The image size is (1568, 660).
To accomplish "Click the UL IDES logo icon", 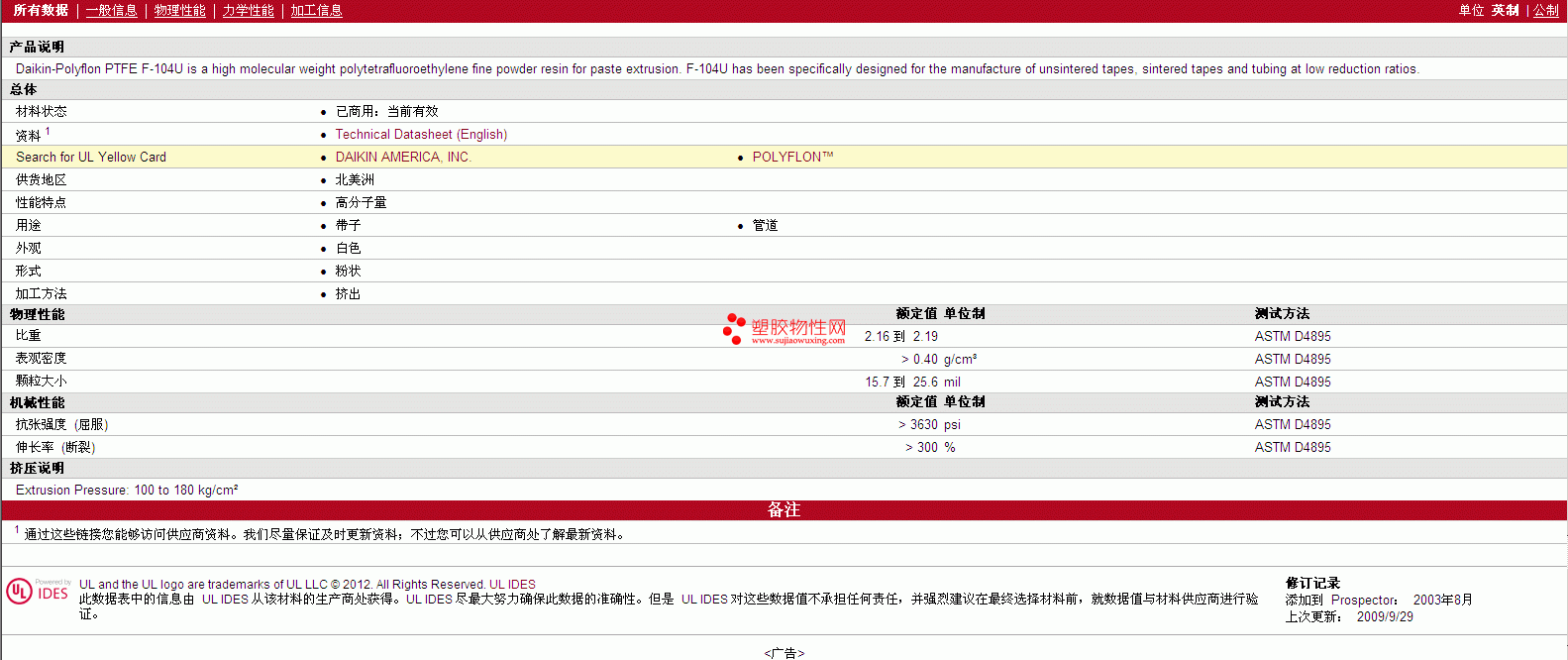I will (38, 592).
